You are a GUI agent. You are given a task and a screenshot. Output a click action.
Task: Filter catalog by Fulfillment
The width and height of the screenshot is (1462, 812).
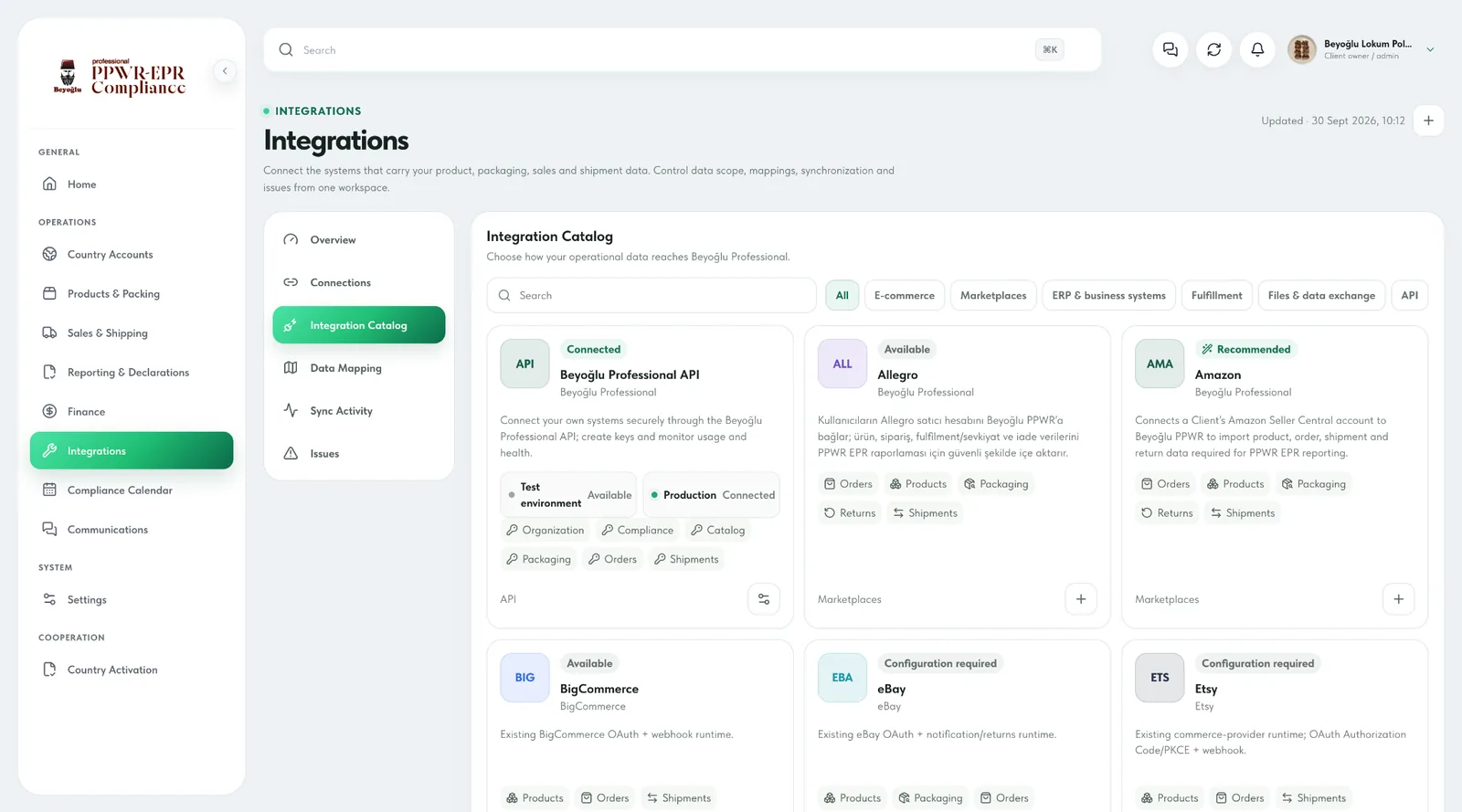tap(1216, 296)
